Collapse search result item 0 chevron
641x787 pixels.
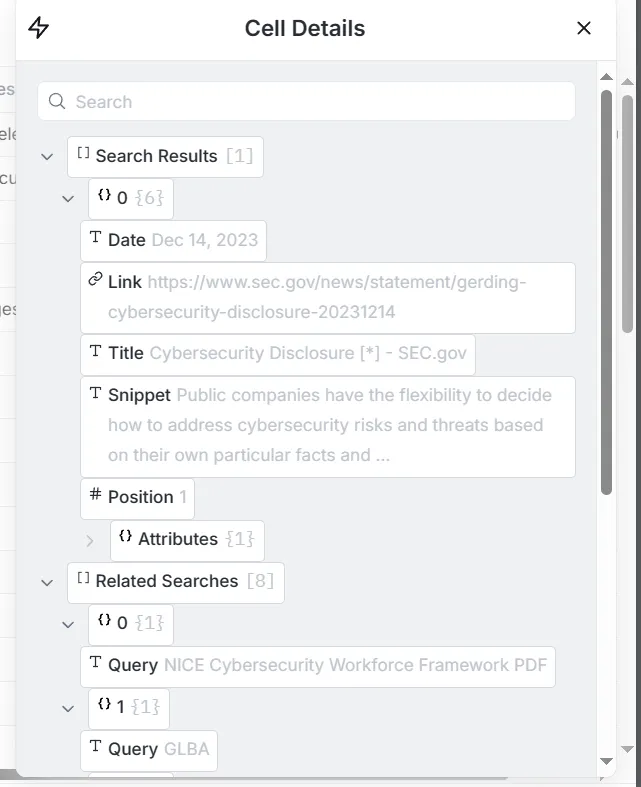pos(68,199)
